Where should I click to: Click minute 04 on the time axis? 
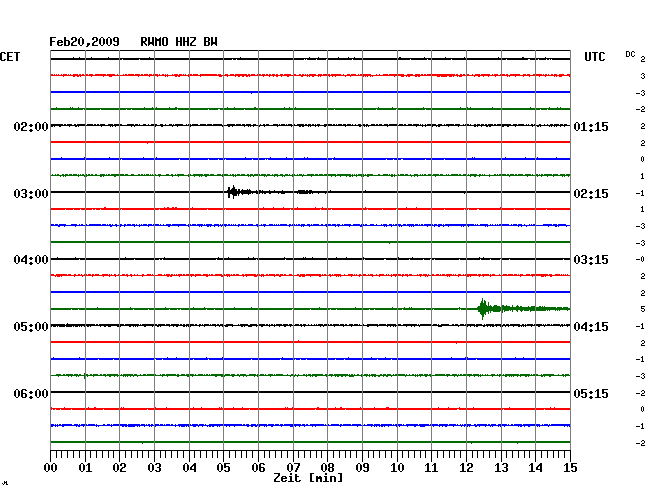tap(189, 467)
